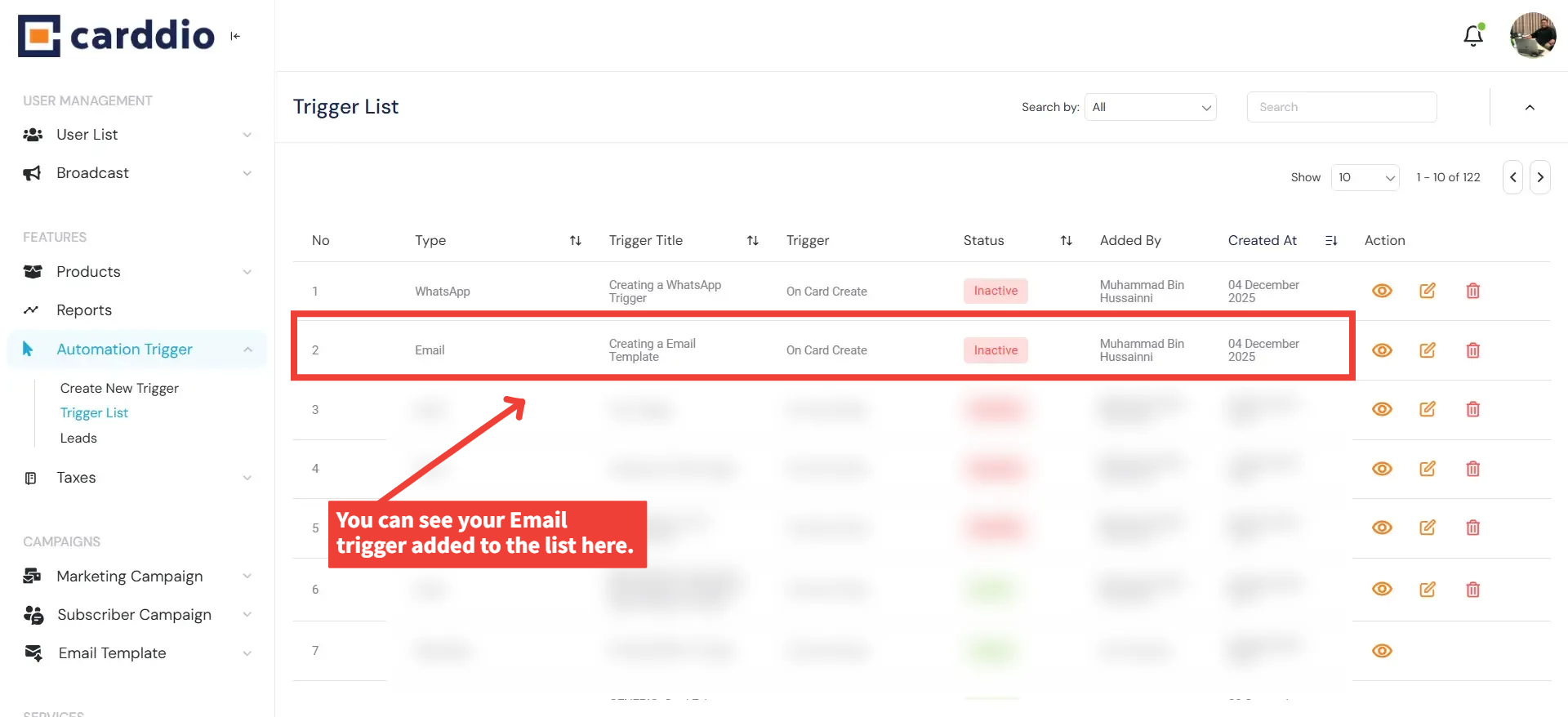Sort by Created At date
The image size is (1568, 717).
(x=1331, y=240)
